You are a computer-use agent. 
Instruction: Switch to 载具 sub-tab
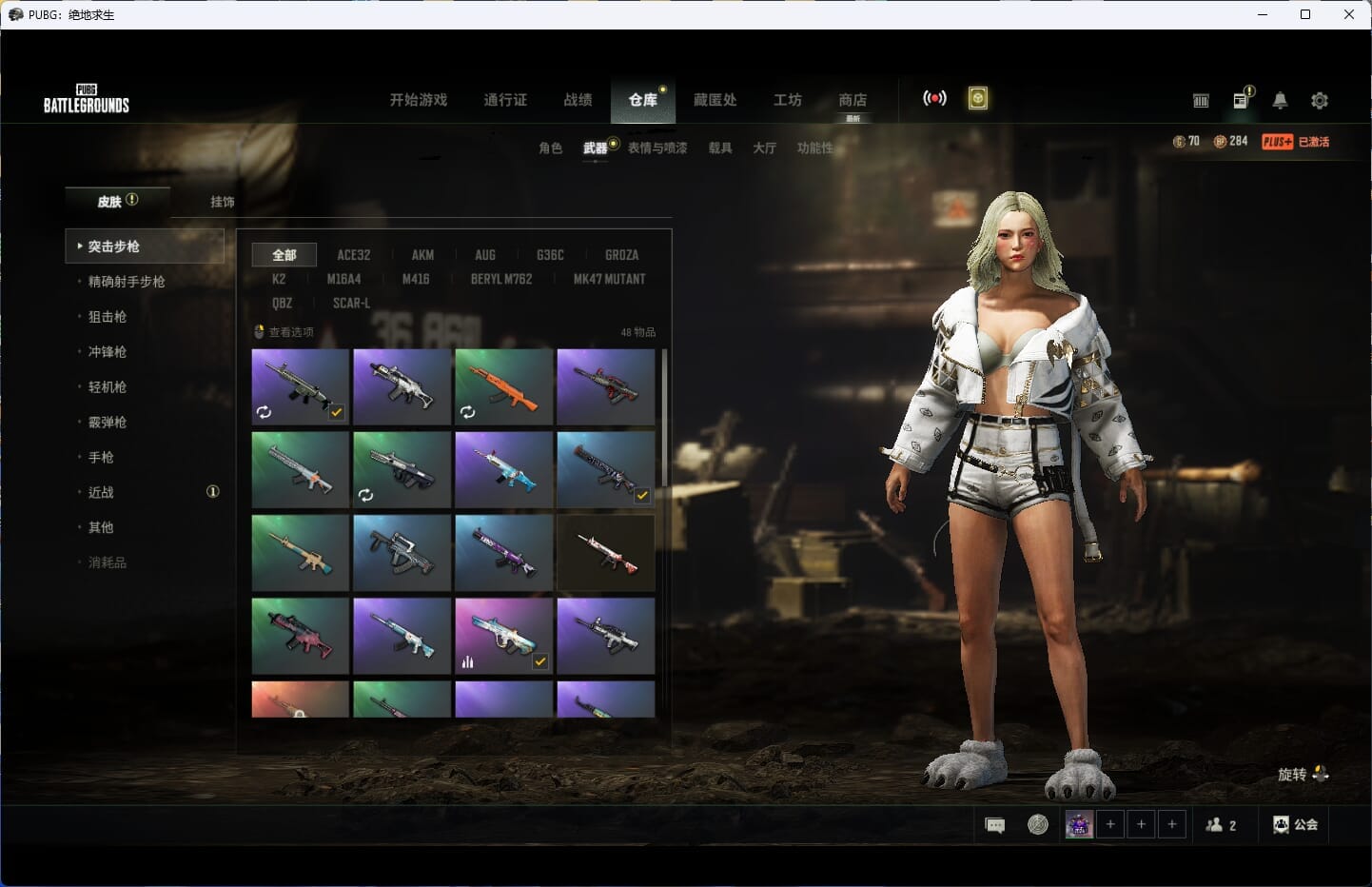click(720, 148)
